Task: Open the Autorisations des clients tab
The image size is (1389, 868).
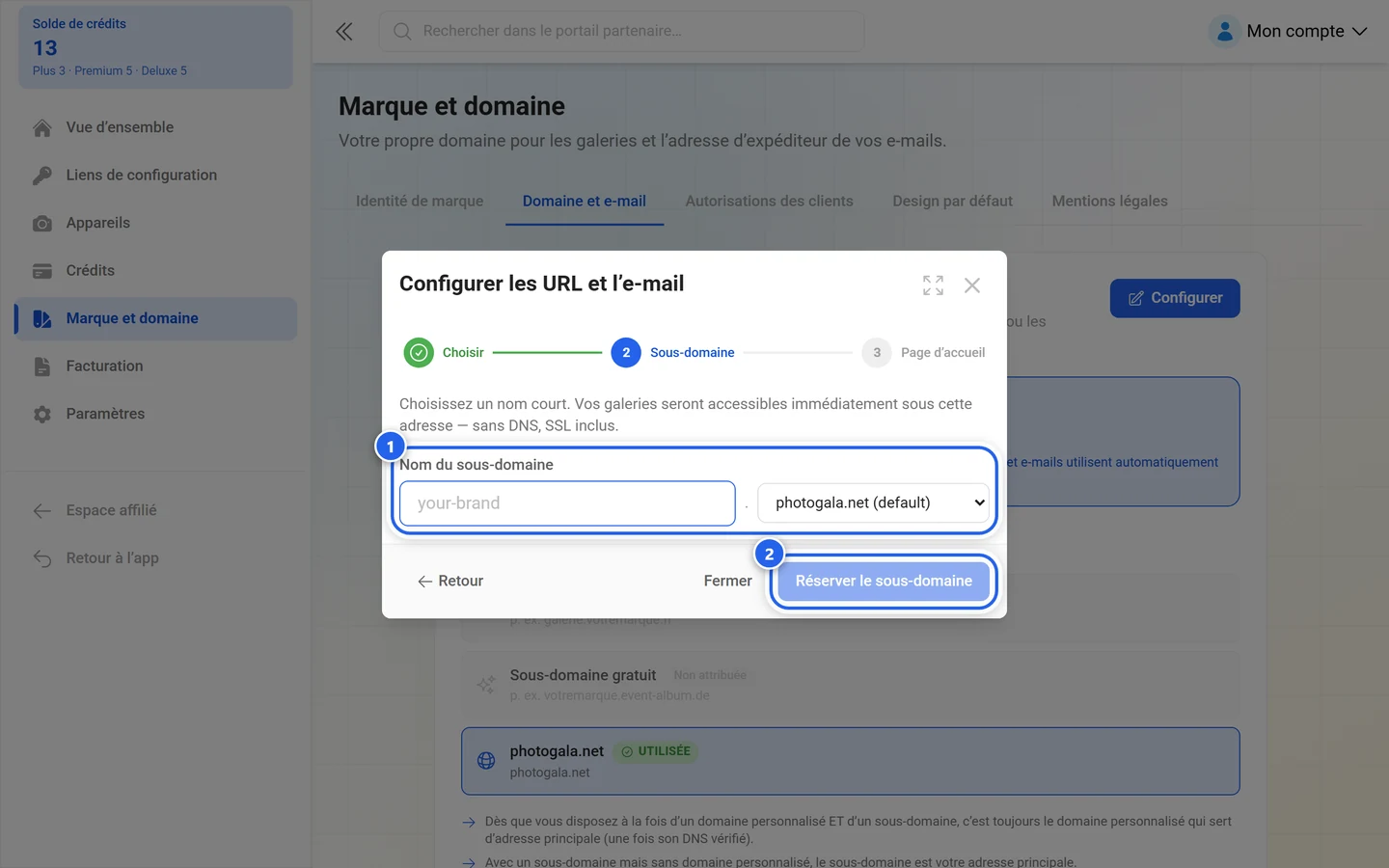Action: point(770,202)
